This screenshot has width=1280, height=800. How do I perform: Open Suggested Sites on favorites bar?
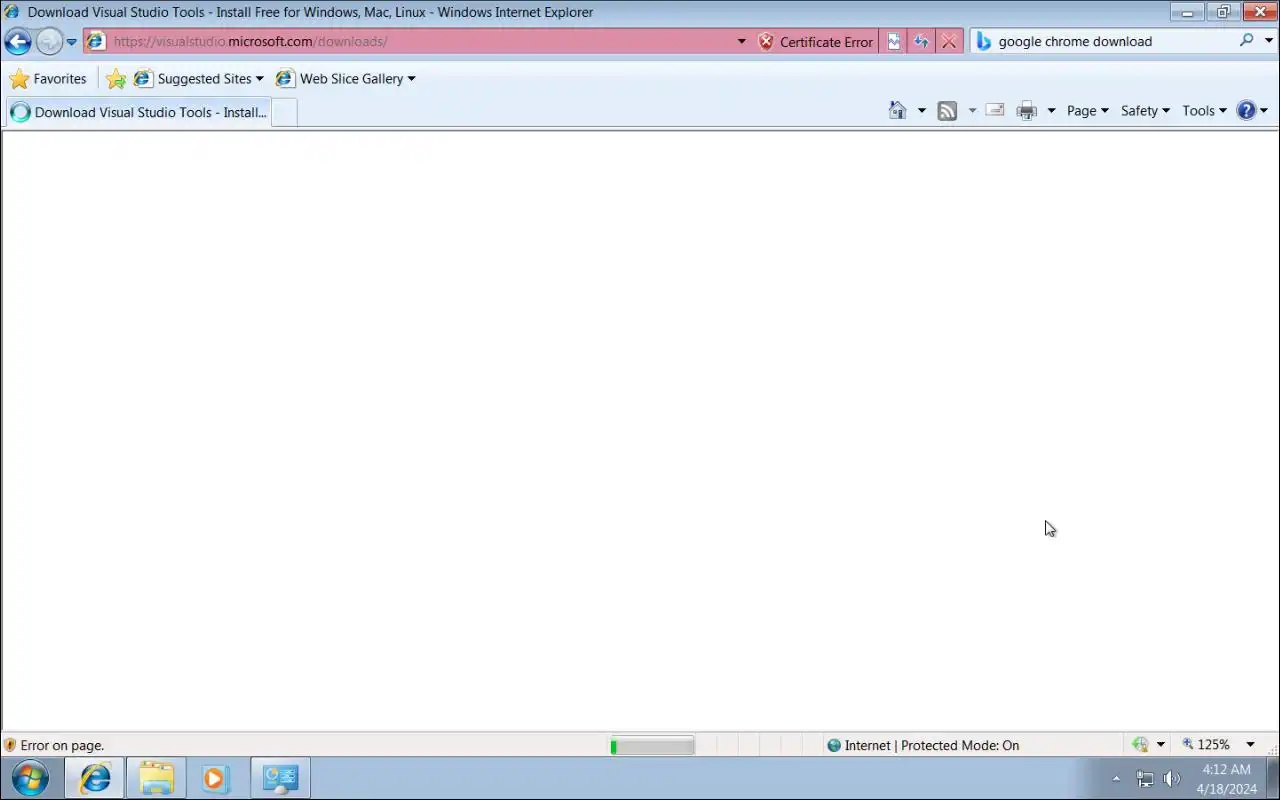198,79
